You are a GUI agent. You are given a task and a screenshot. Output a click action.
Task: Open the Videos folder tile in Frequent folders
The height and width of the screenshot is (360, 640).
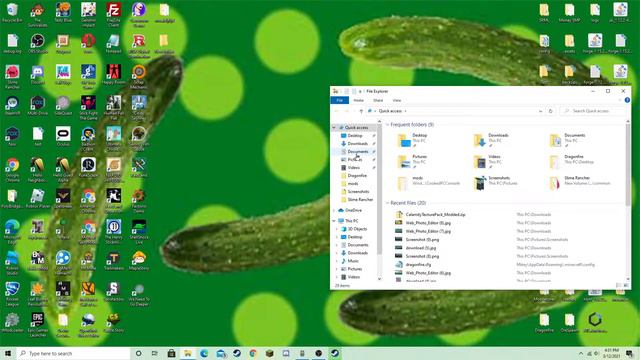pos(488,161)
